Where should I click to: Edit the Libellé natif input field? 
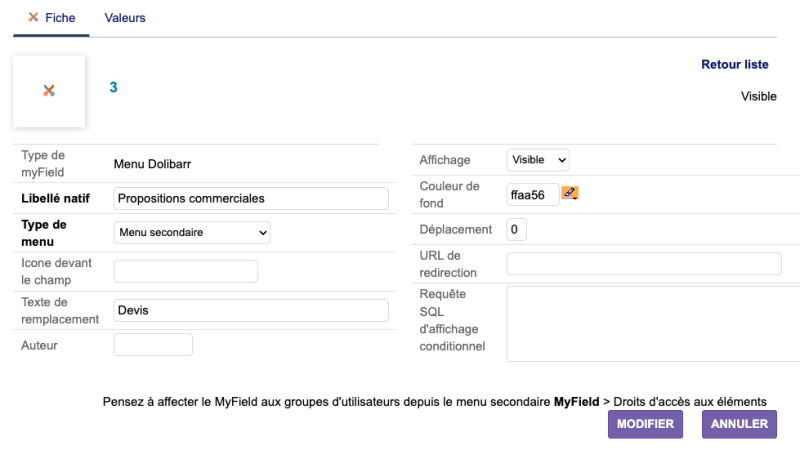(251, 198)
